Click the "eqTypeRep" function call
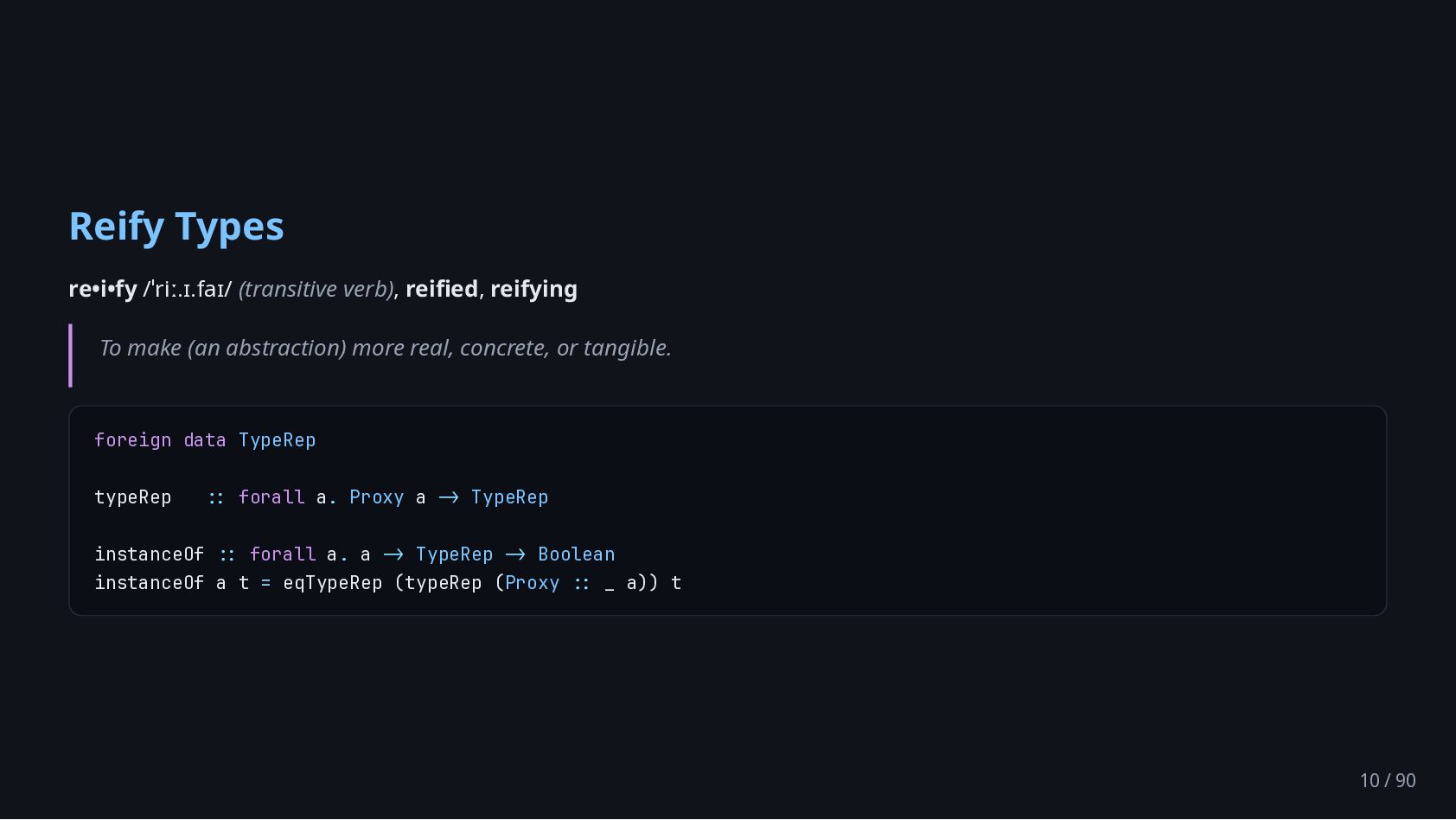The height and width of the screenshot is (820, 1456). [x=333, y=583]
